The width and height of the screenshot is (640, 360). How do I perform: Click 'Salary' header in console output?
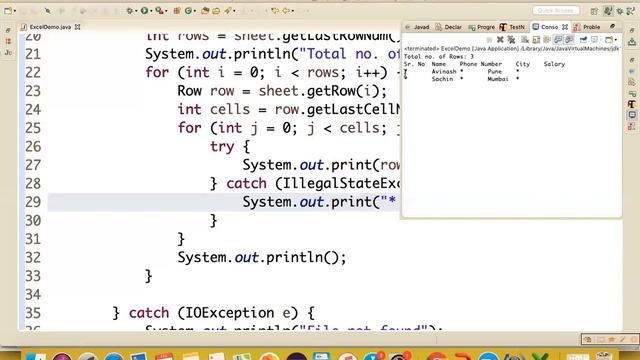[554, 64]
